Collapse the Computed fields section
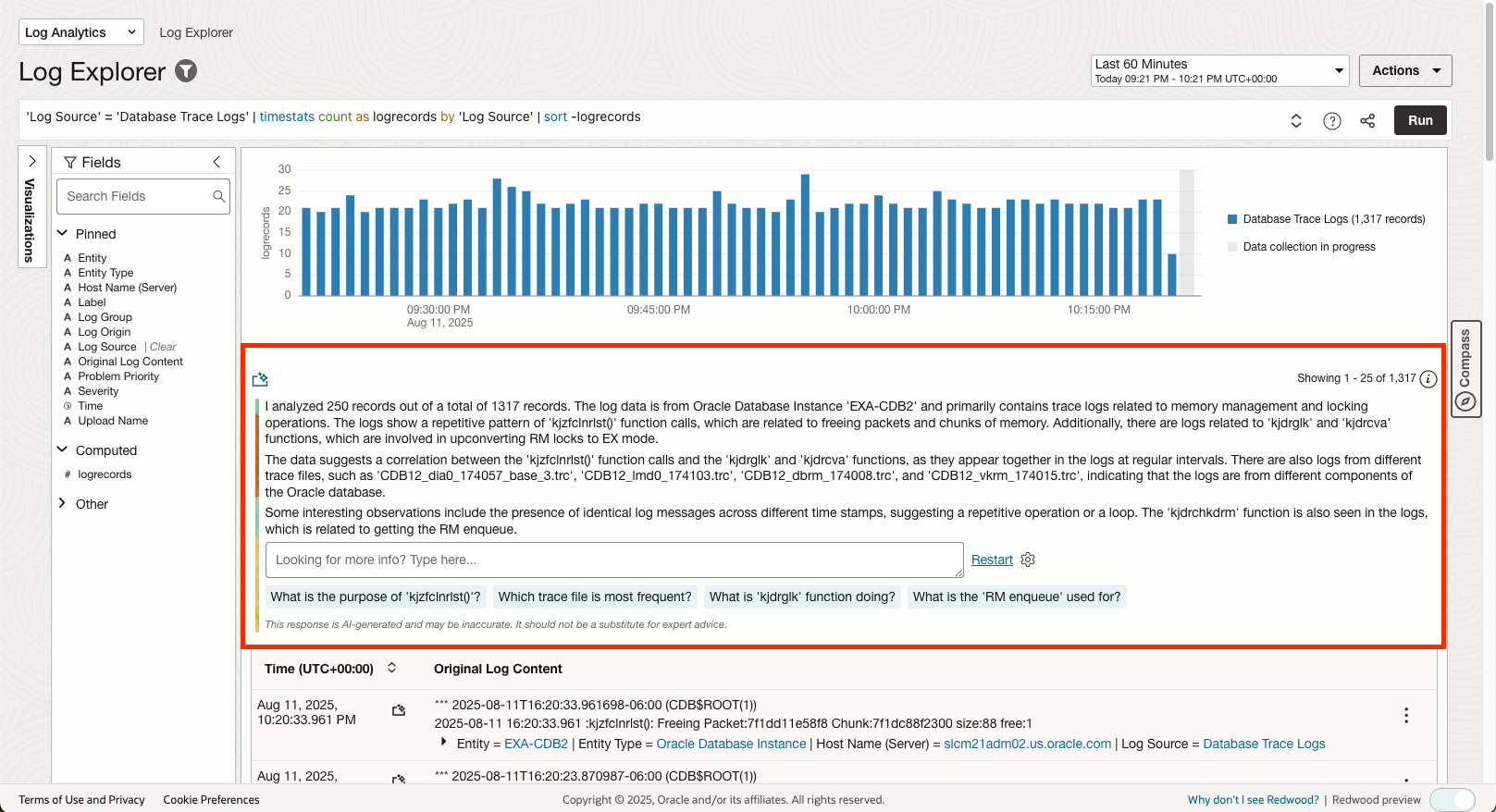Viewport: 1496px width, 812px height. click(x=62, y=449)
